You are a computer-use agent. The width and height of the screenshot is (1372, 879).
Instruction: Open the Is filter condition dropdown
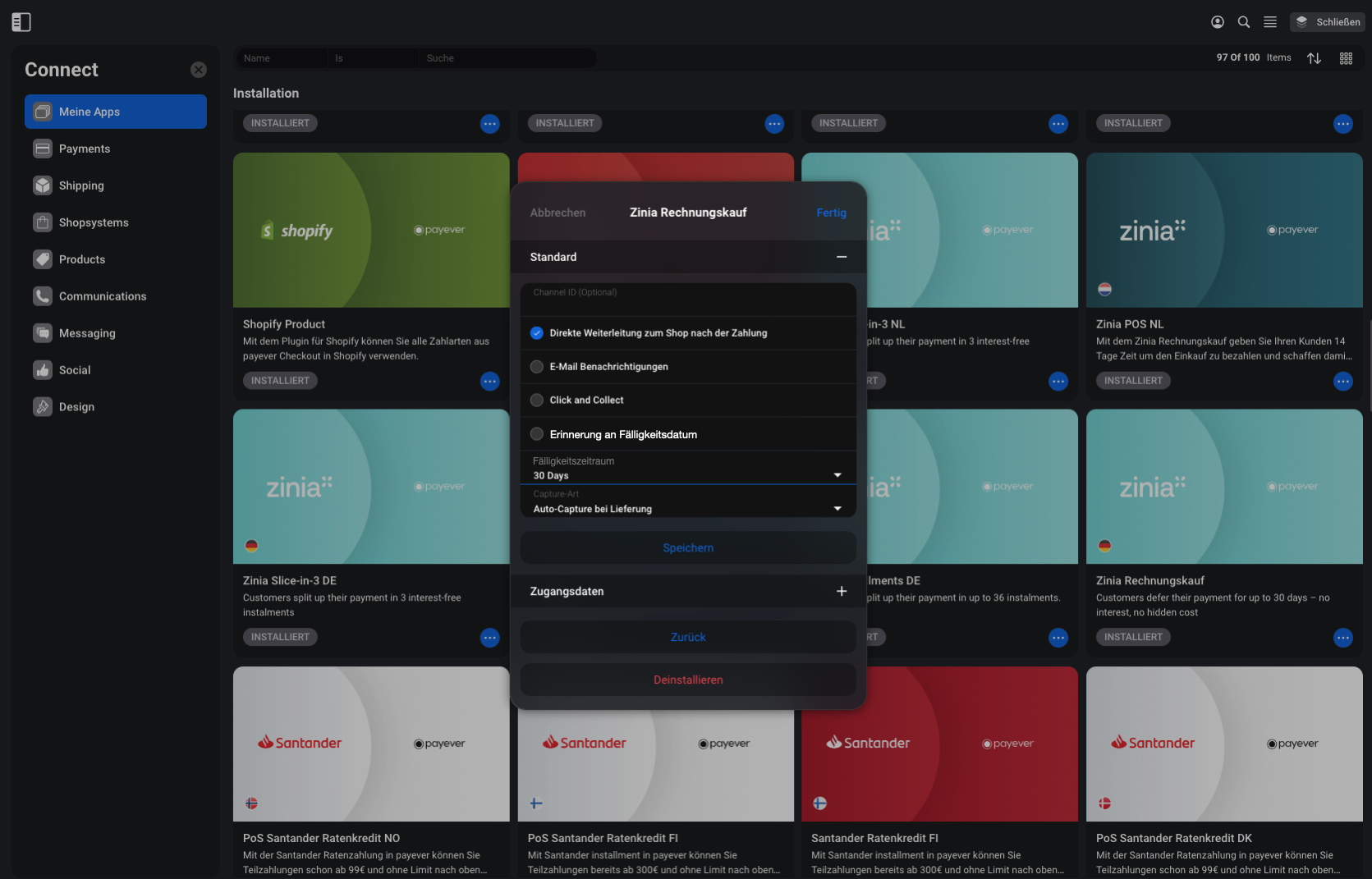click(x=372, y=58)
